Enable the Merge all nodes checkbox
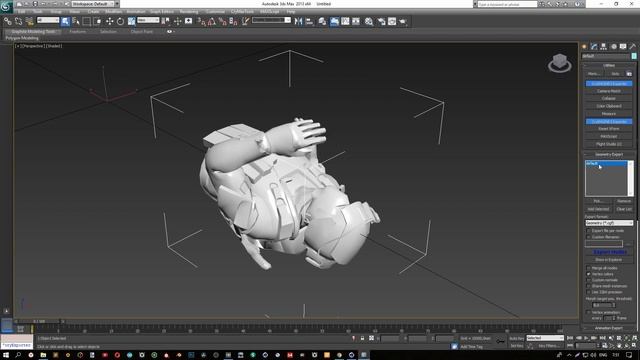 tap(589, 268)
